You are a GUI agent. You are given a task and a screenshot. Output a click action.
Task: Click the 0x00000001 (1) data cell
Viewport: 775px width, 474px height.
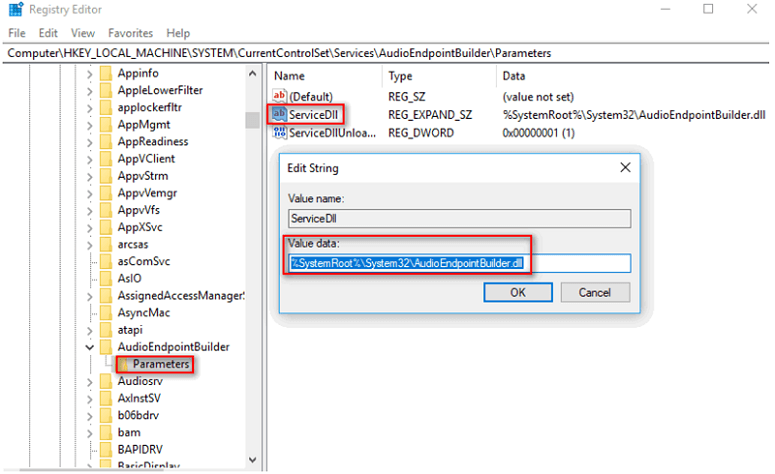pos(538,133)
